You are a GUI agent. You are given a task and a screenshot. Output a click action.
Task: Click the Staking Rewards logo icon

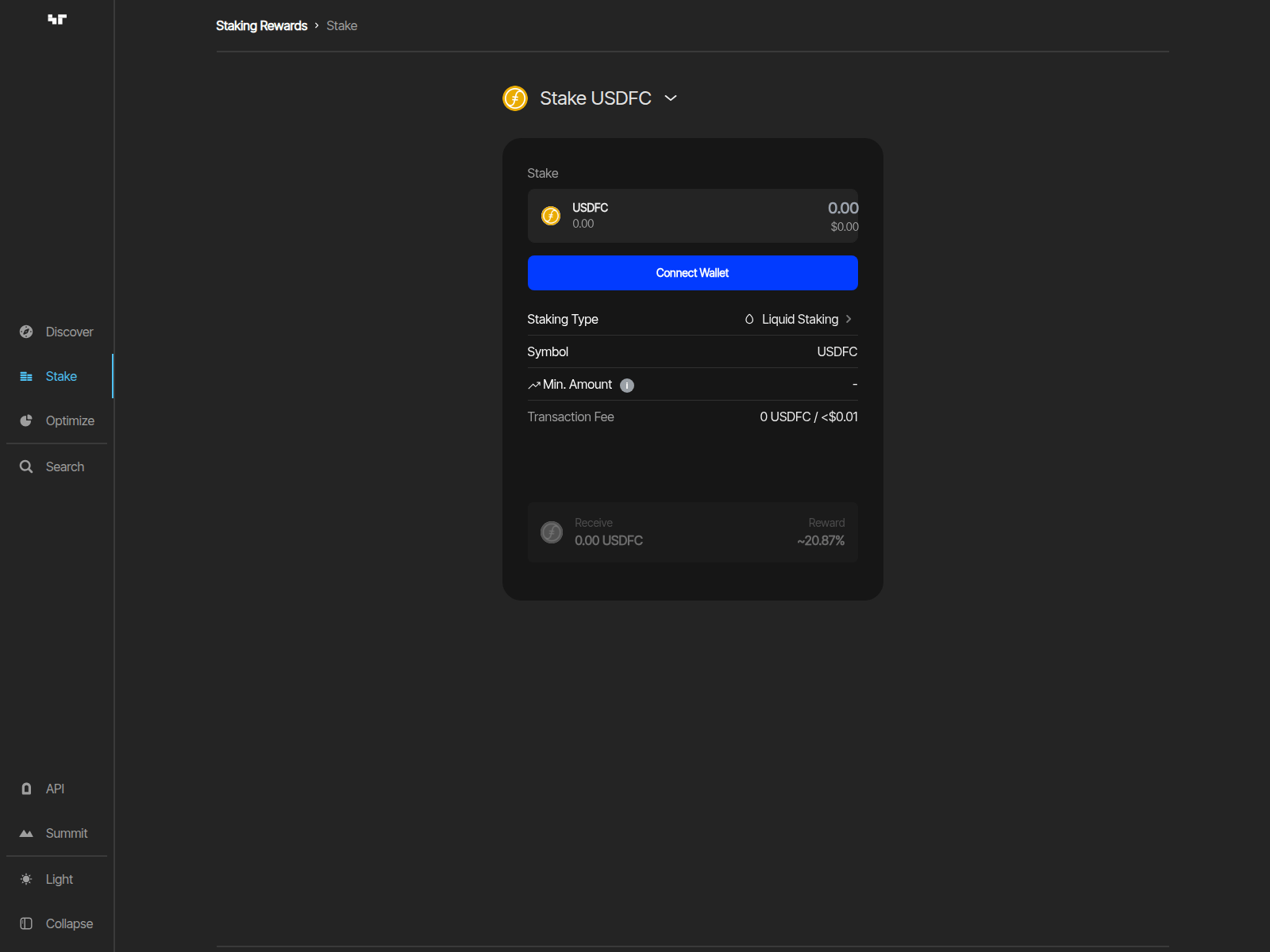tap(57, 19)
